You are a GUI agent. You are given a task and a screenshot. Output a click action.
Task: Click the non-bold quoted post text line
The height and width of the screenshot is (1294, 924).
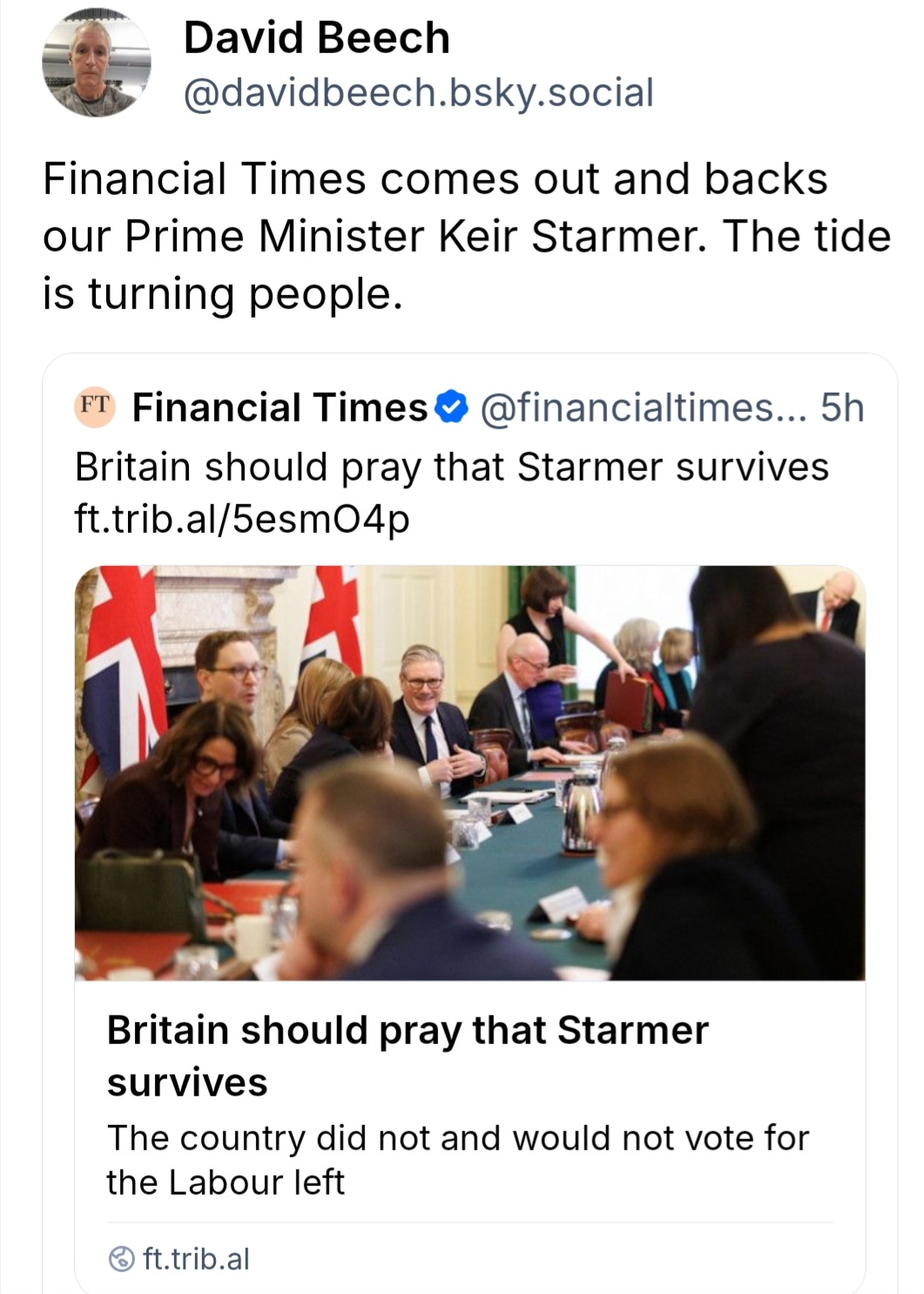pyautogui.click(x=451, y=467)
